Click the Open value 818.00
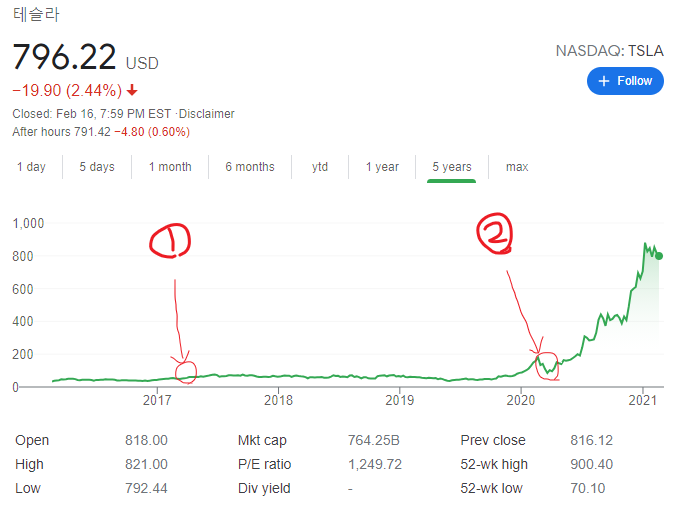This screenshot has width=681, height=510. (146, 440)
